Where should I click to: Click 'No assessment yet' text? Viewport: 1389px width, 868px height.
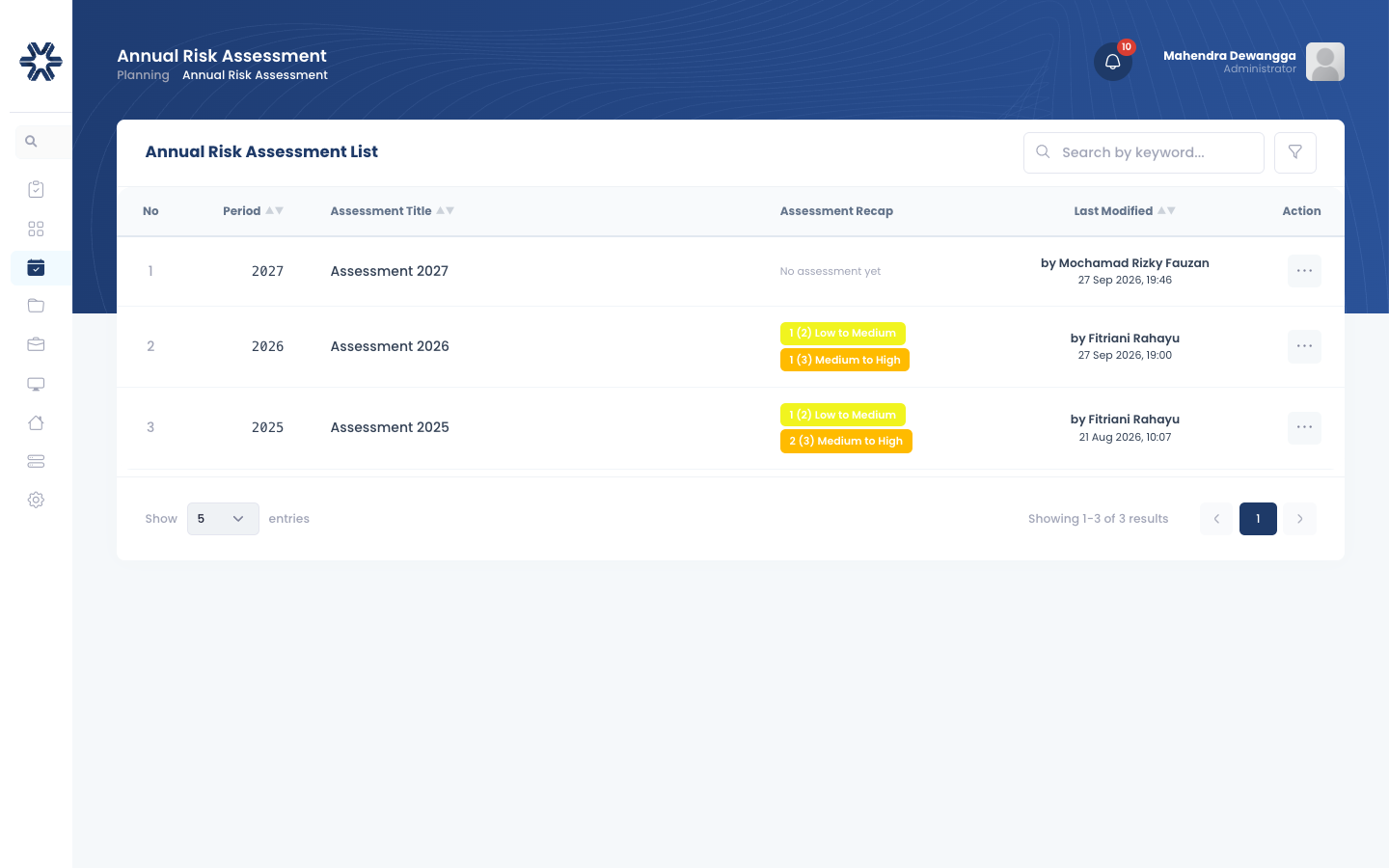831,271
